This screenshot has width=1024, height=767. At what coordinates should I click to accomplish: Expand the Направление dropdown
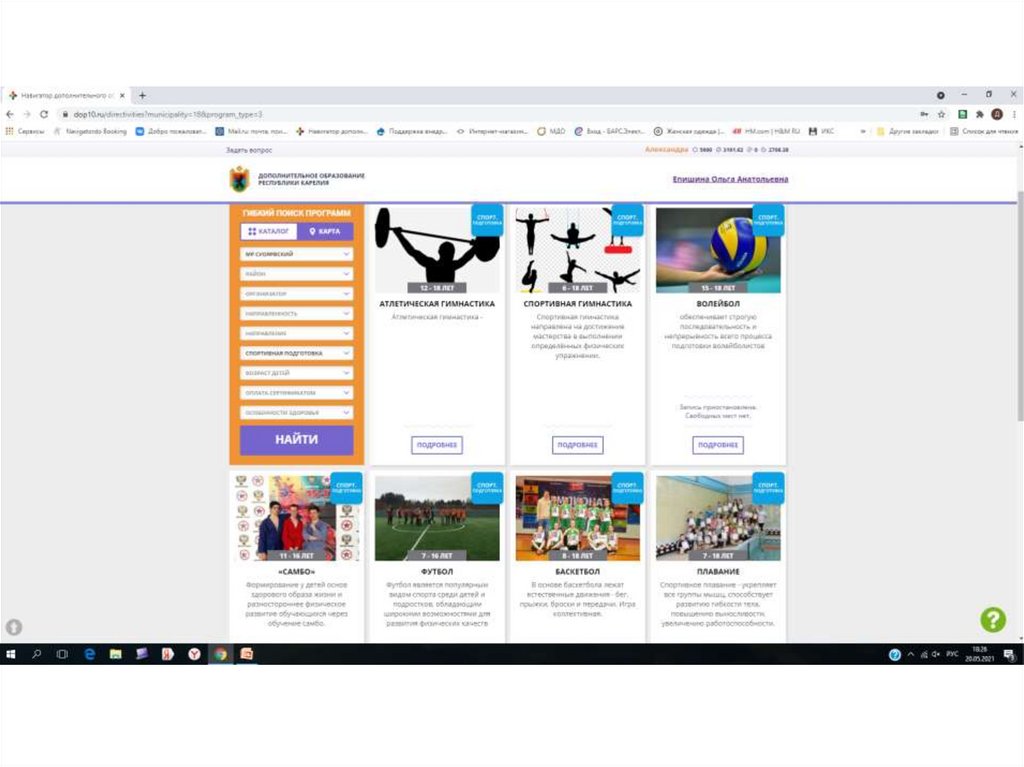[x=296, y=333]
